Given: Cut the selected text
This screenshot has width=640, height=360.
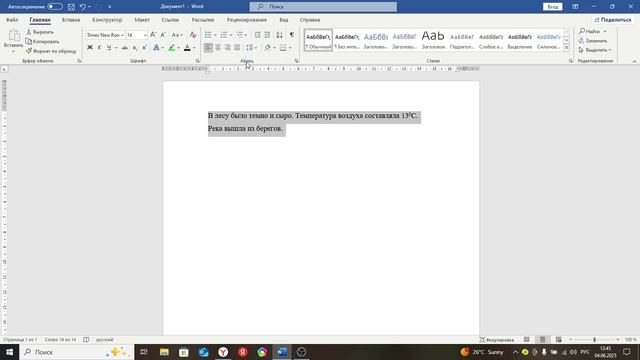Looking at the screenshot, I should click(x=40, y=32).
